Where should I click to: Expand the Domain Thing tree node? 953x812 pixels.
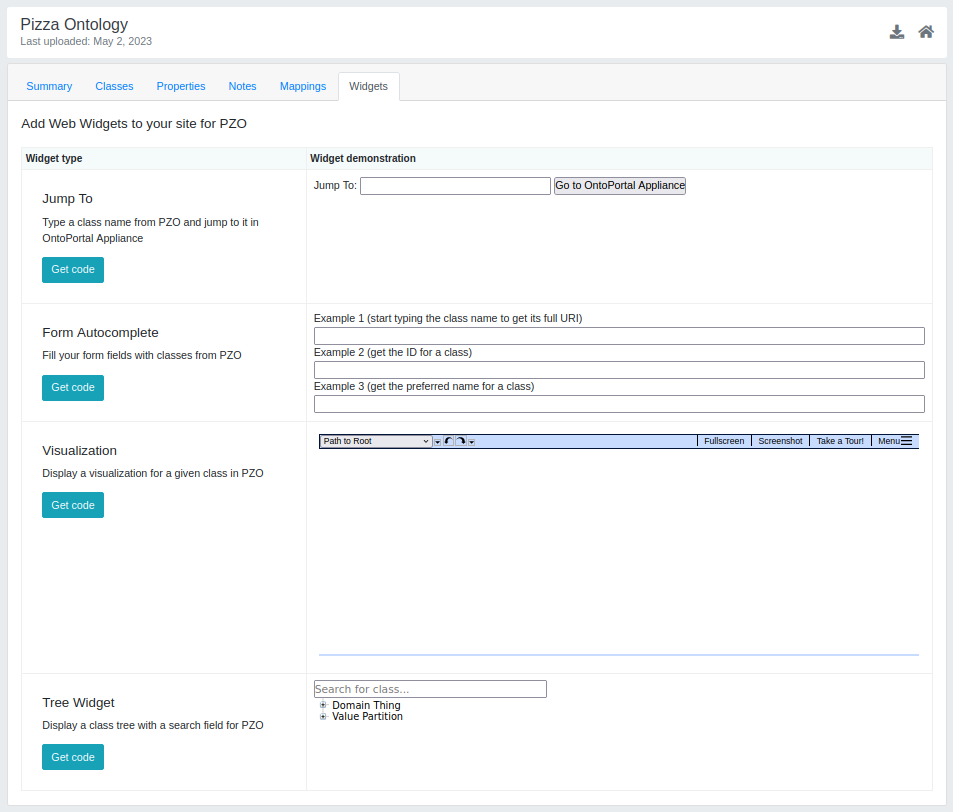click(322, 704)
